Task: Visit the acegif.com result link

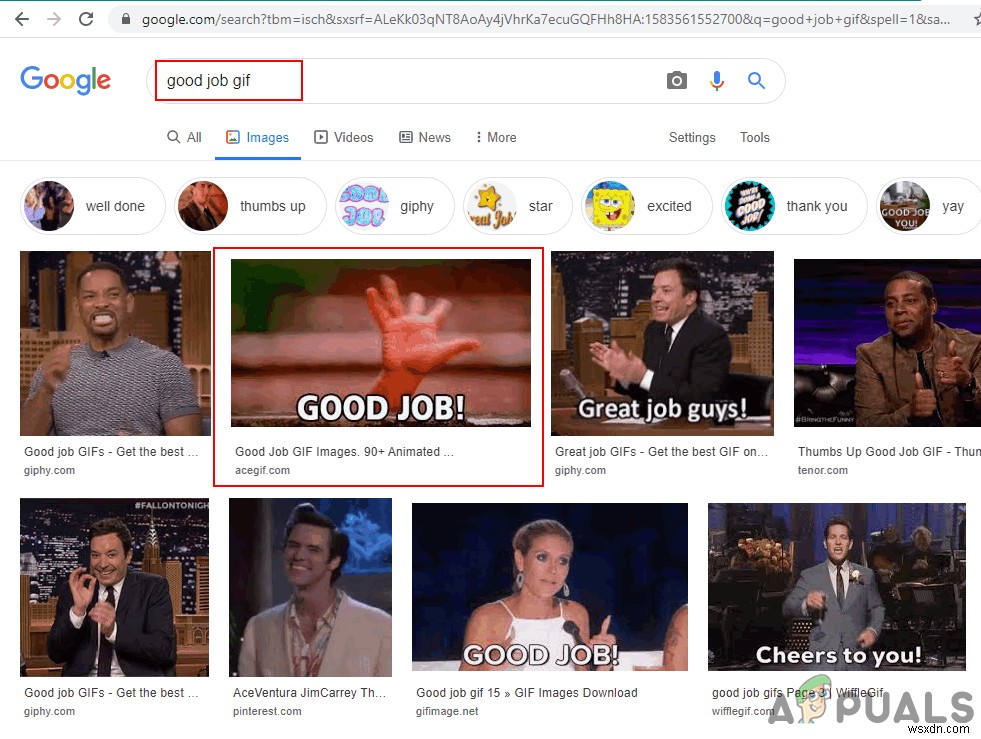Action: point(262,470)
